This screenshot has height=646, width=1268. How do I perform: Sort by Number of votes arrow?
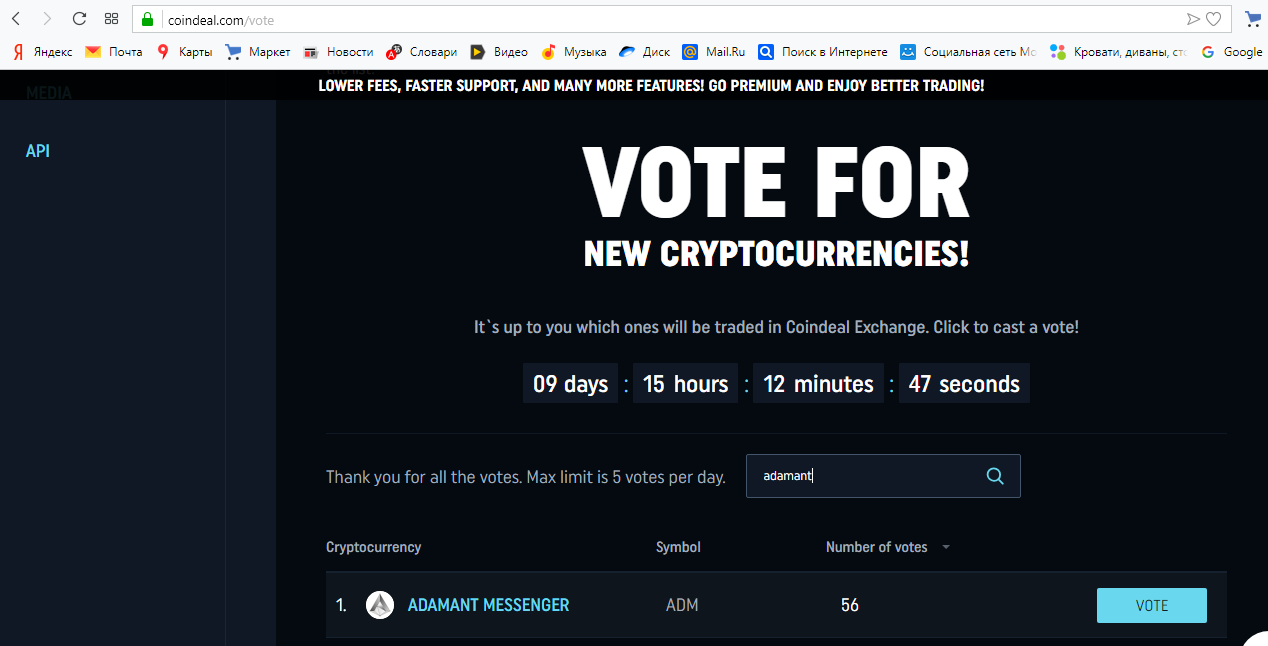(946, 548)
